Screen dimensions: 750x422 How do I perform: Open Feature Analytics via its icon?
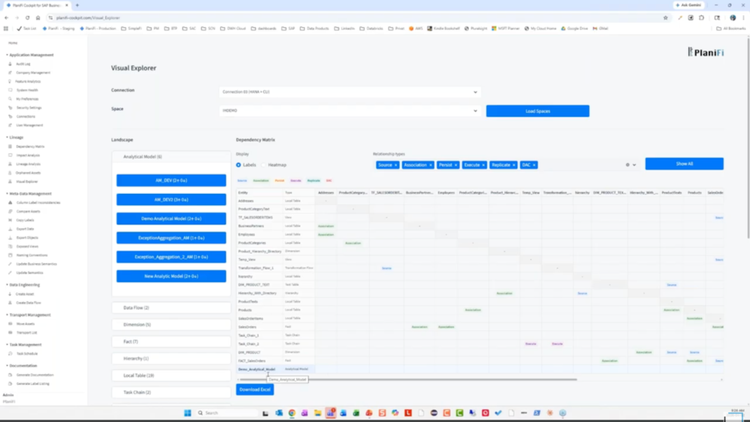click(10, 81)
